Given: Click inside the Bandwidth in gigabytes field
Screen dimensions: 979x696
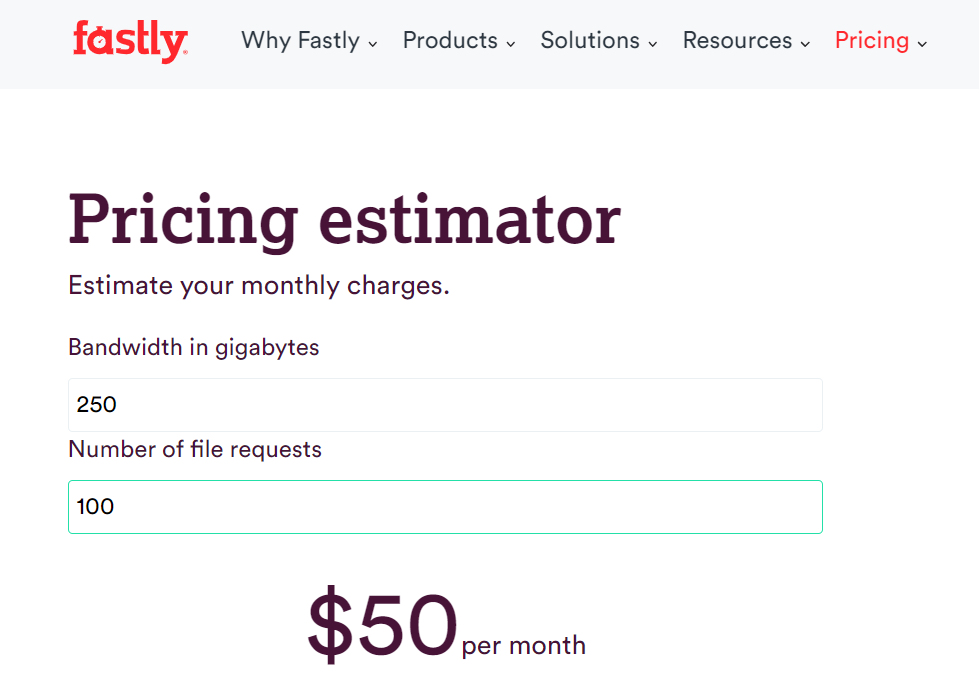Looking at the screenshot, I should tap(445, 405).
